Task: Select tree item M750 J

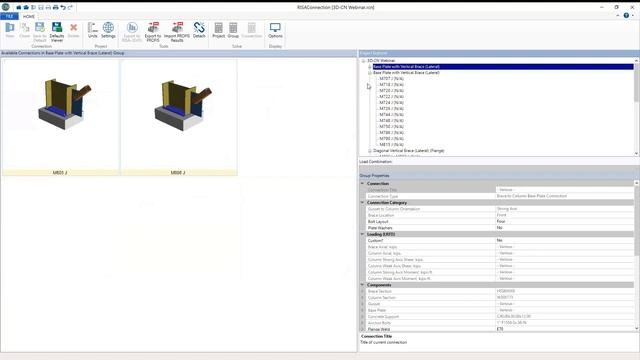Action: pos(391,127)
